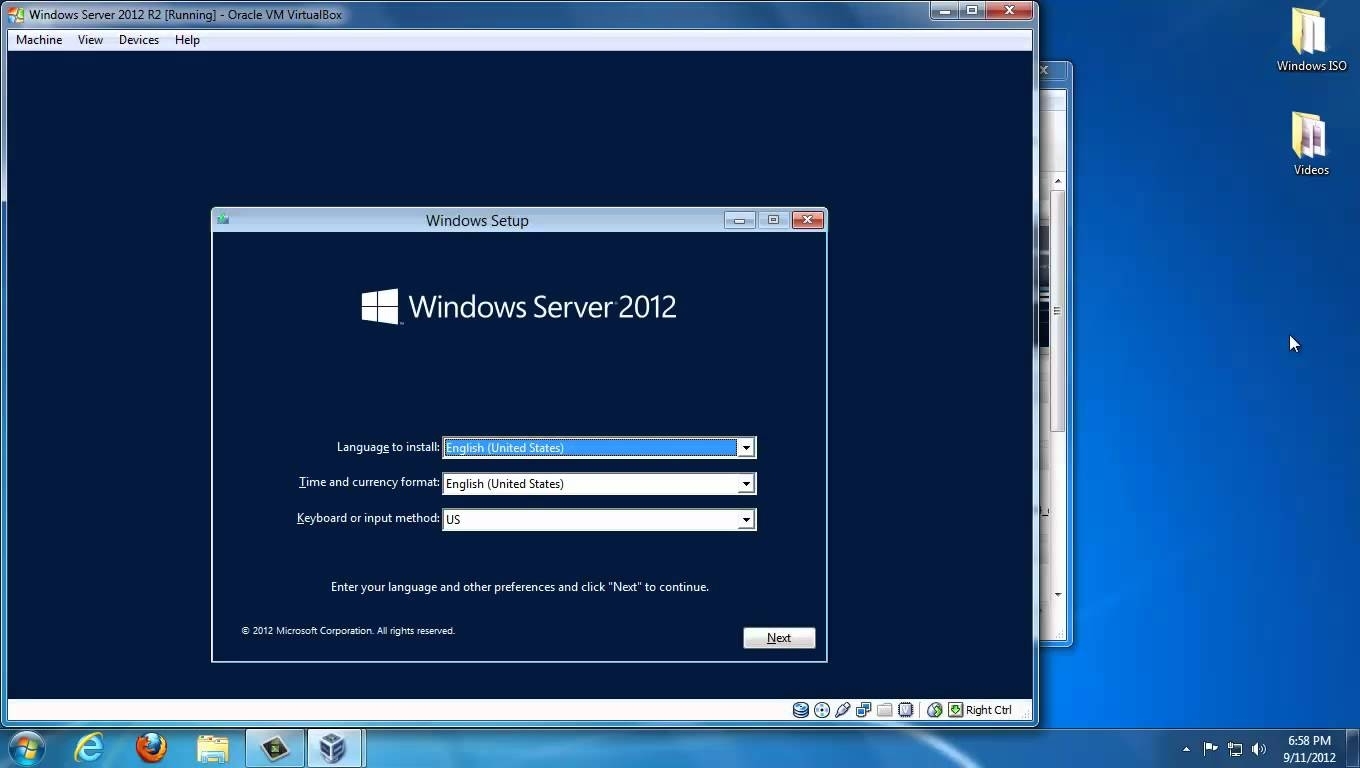Open the VirtualBox taskbar icon

333,748
